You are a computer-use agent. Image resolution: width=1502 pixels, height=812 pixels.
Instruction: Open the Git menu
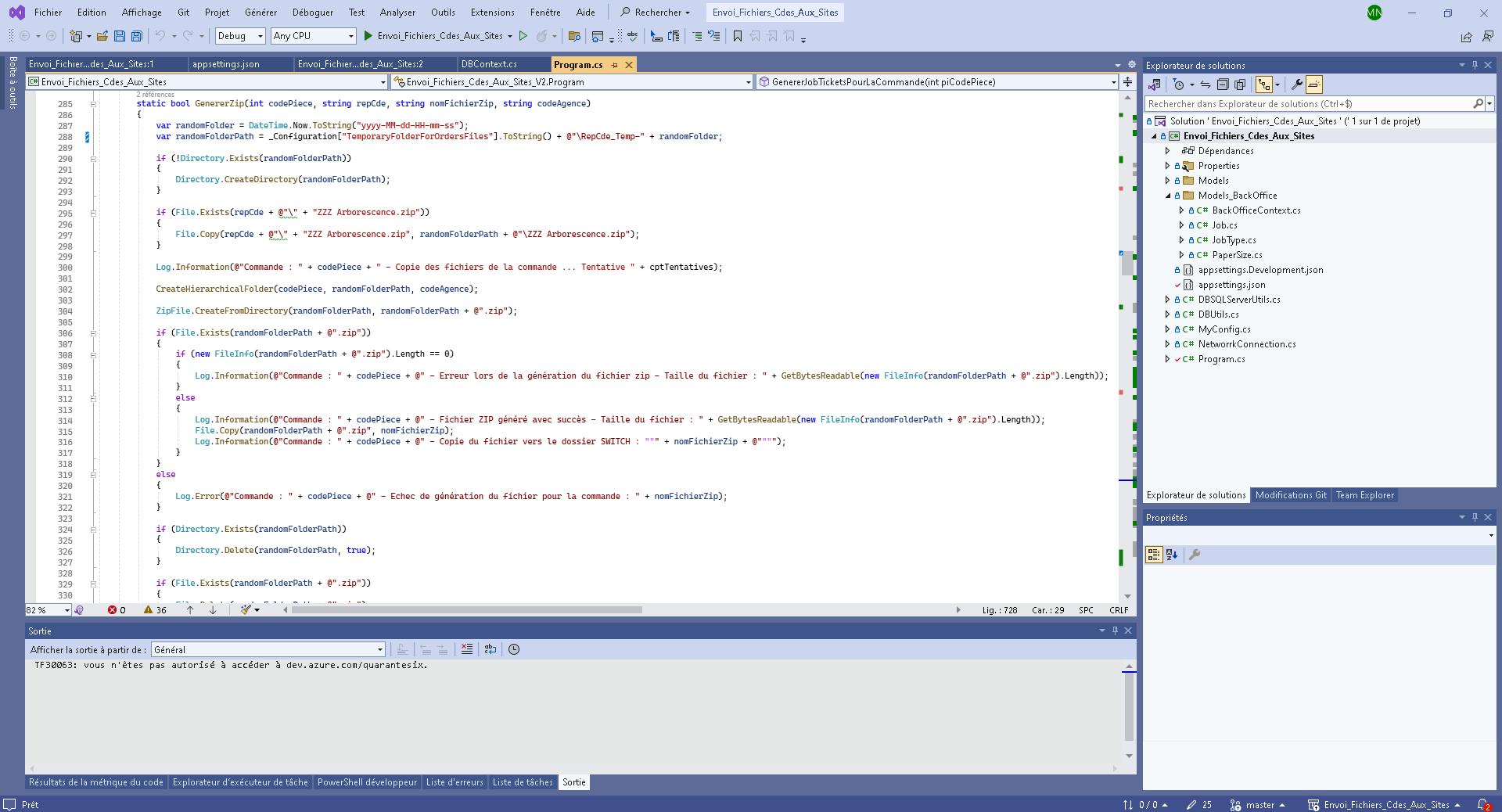(x=183, y=13)
